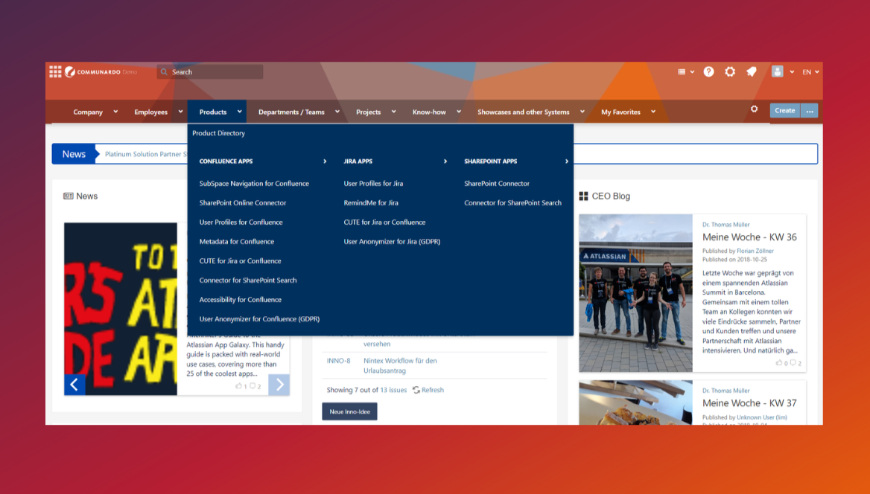Expand the Projects menu arrow

pos(393,112)
